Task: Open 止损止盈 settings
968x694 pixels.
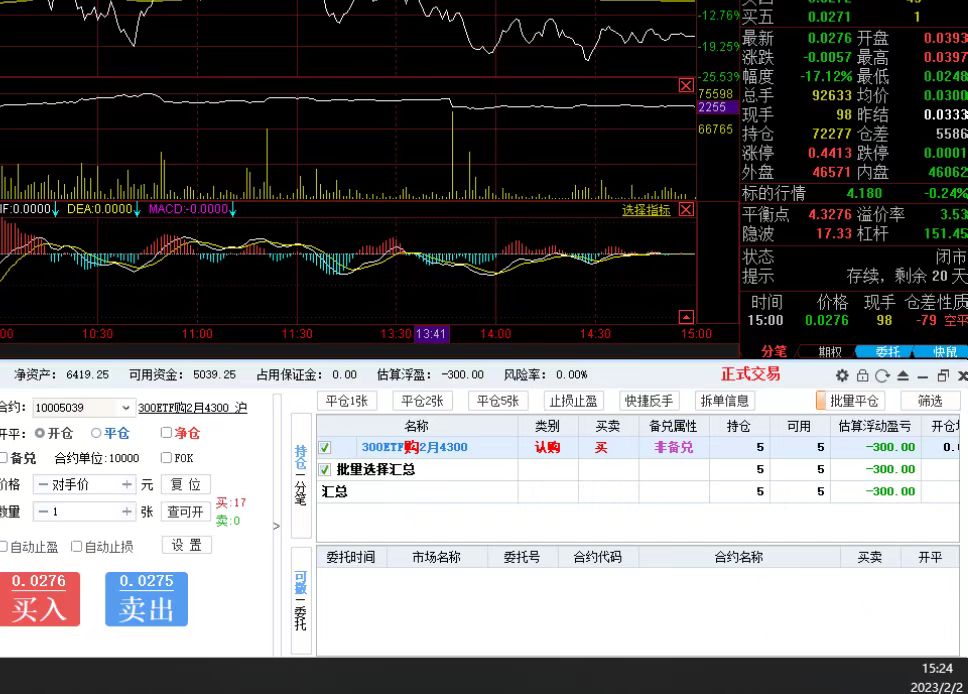Action: 574,401
